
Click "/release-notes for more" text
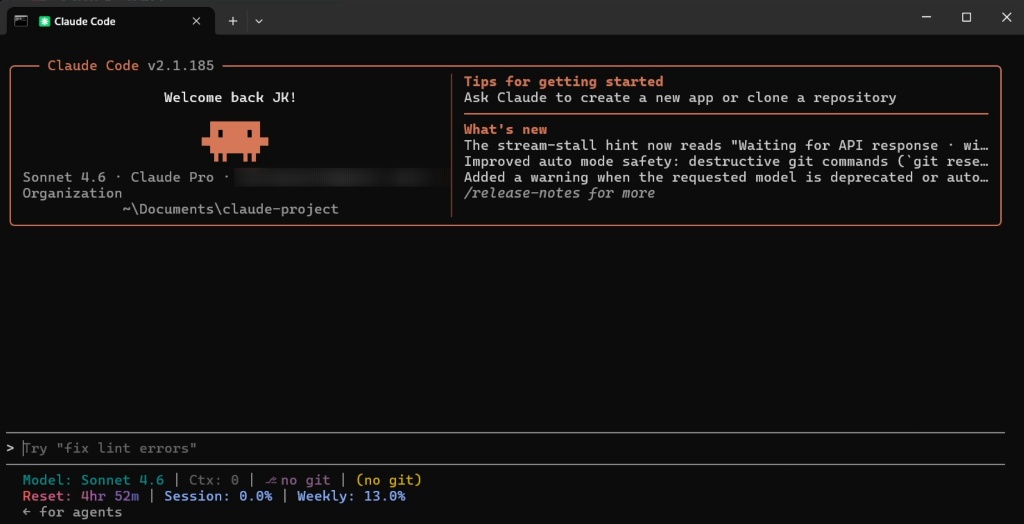click(559, 193)
